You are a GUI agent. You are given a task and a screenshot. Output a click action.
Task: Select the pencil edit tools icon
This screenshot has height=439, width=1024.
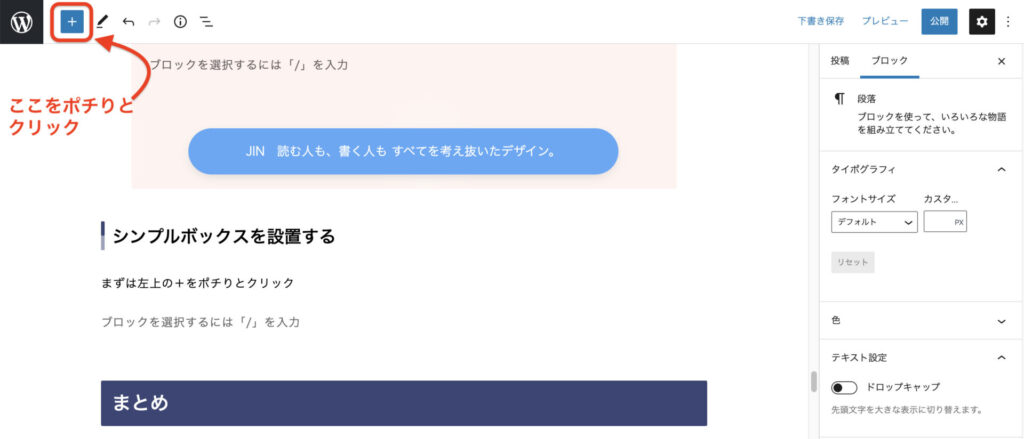[x=102, y=22]
